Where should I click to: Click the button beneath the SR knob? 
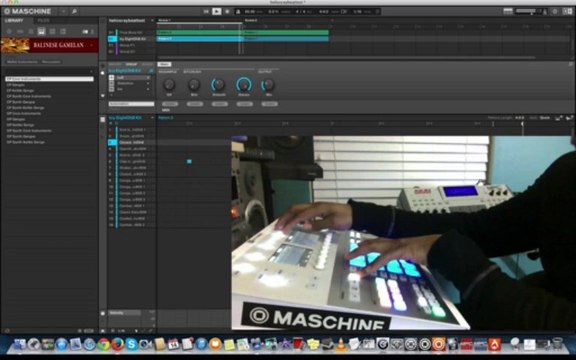pos(170,104)
